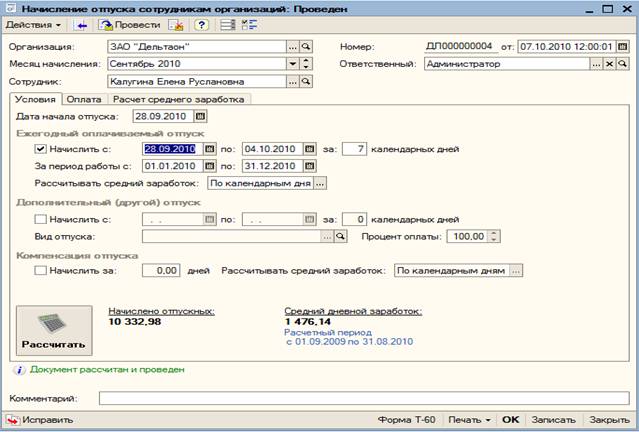
Task: Switch to the Оплата tab
Action: (85, 99)
